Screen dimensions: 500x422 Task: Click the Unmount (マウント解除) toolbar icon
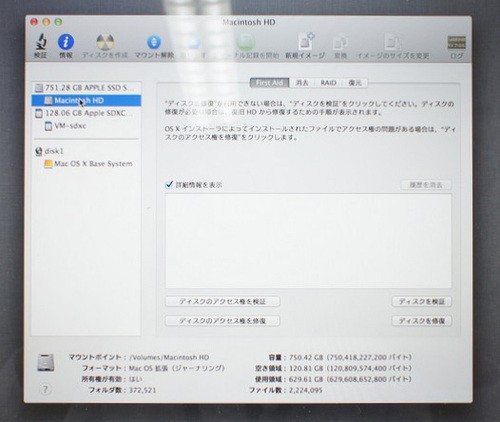[x=154, y=42]
